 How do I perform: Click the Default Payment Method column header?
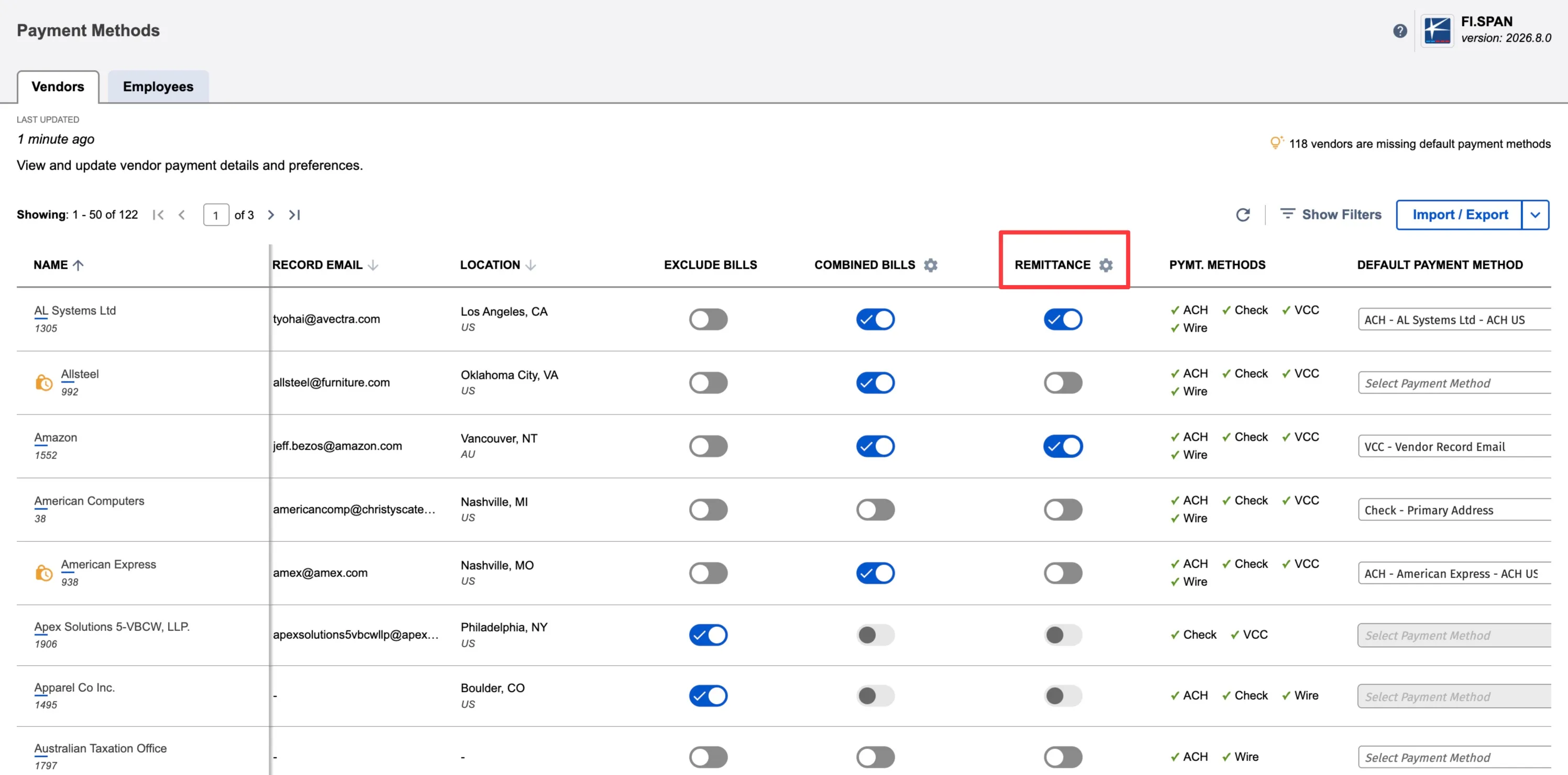(x=1440, y=265)
